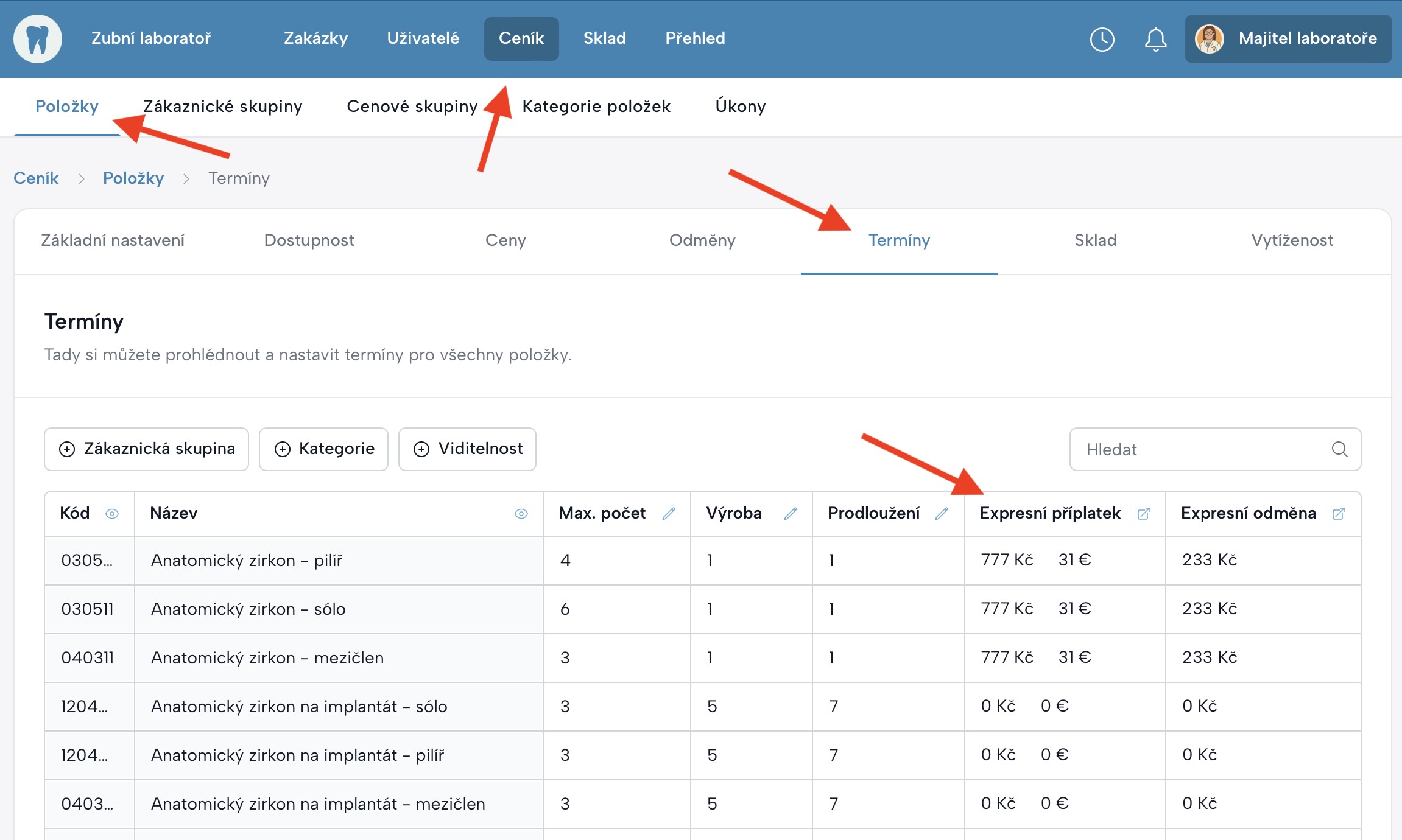Click the tooth logo icon
This screenshot has height=840, width=1402.
click(38, 39)
